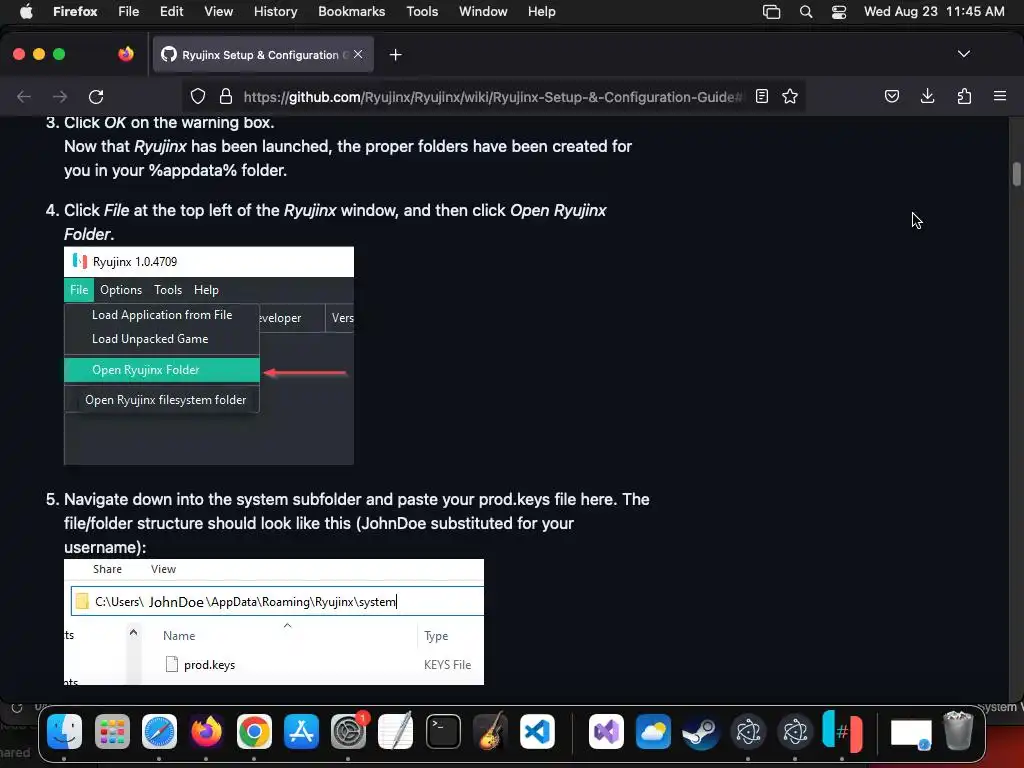Screen dimensions: 1024x768
Task: Open the Edit menu
Action: (171, 12)
